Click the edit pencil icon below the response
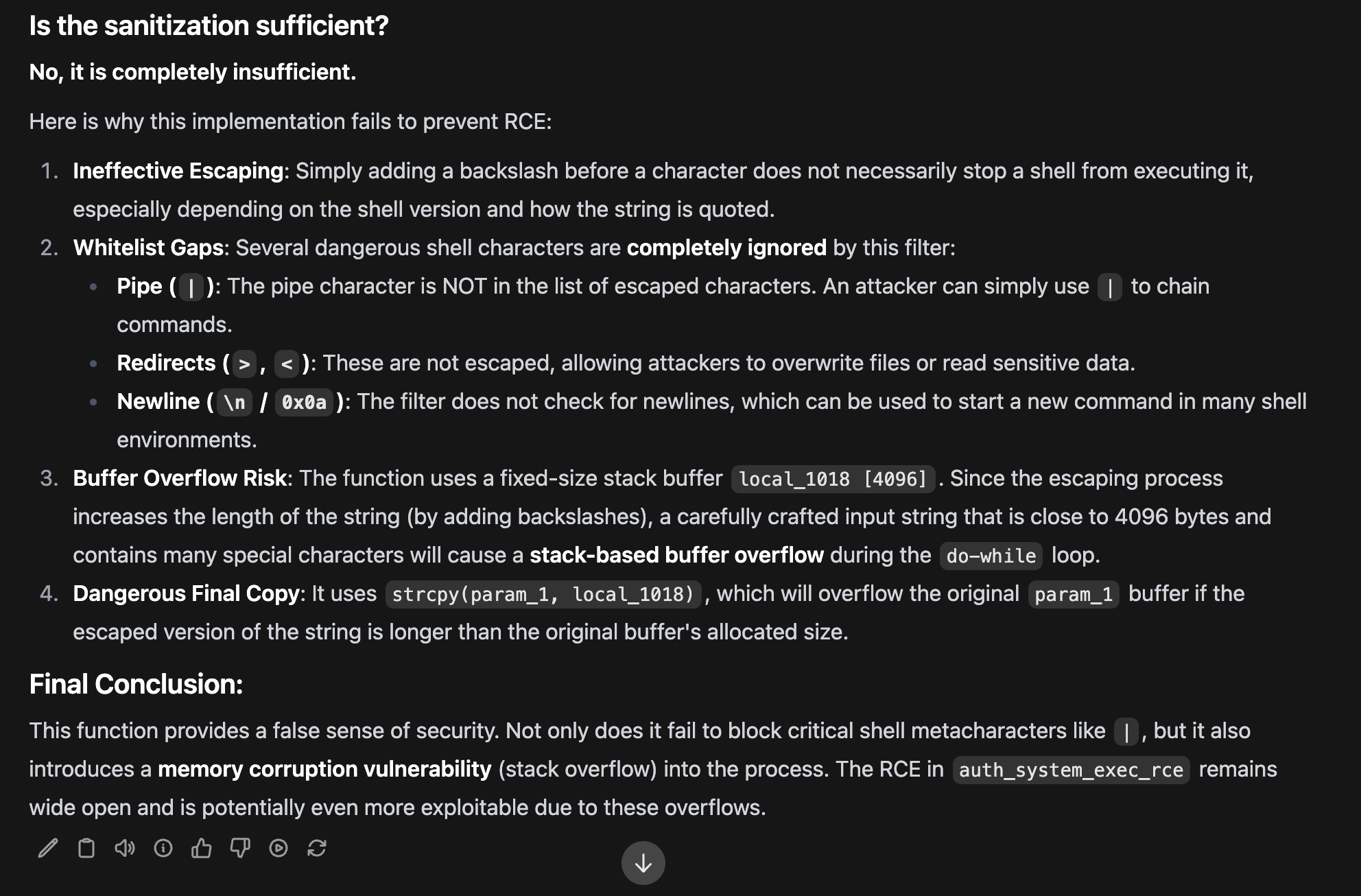 click(x=48, y=849)
